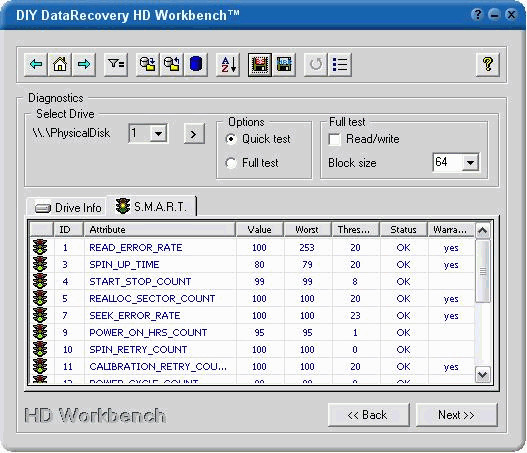Click the blue cylinder drive icon
The height and width of the screenshot is (453, 527).
point(196,64)
